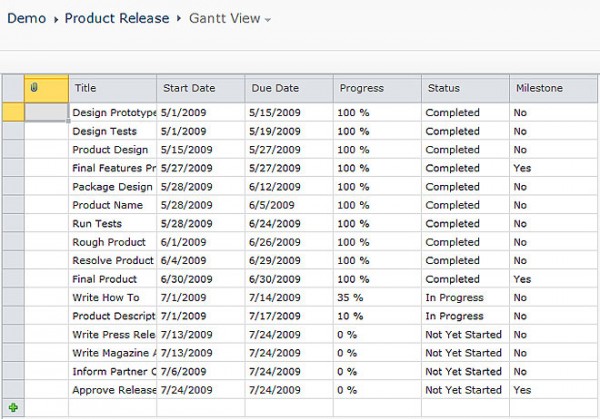
Task: Go to the Demo breadcrumb link
Action: [x=27, y=18]
